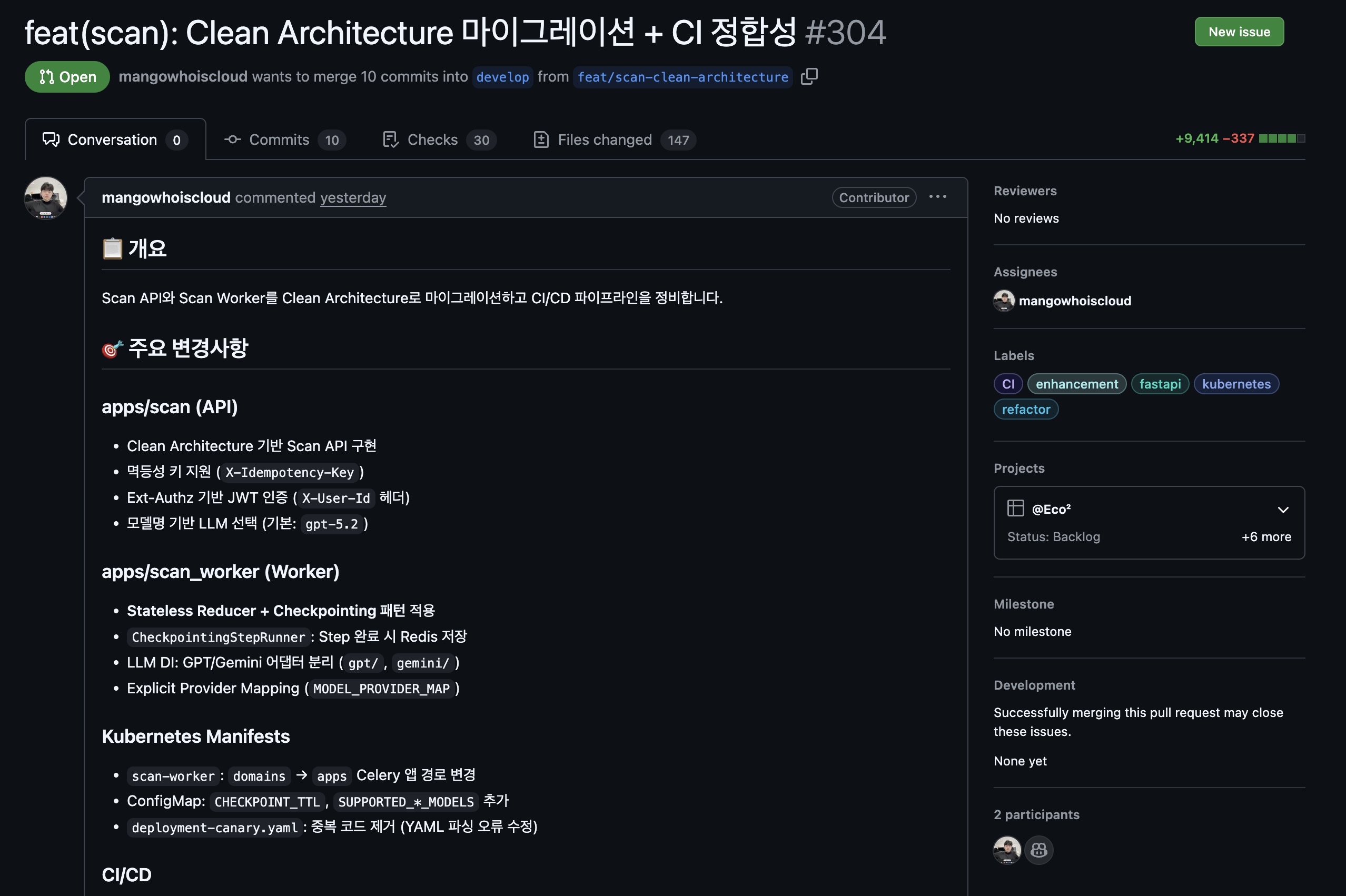The width and height of the screenshot is (1346, 896).
Task: Expand the @Eco² project chevron
Action: (x=1283, y=510)
